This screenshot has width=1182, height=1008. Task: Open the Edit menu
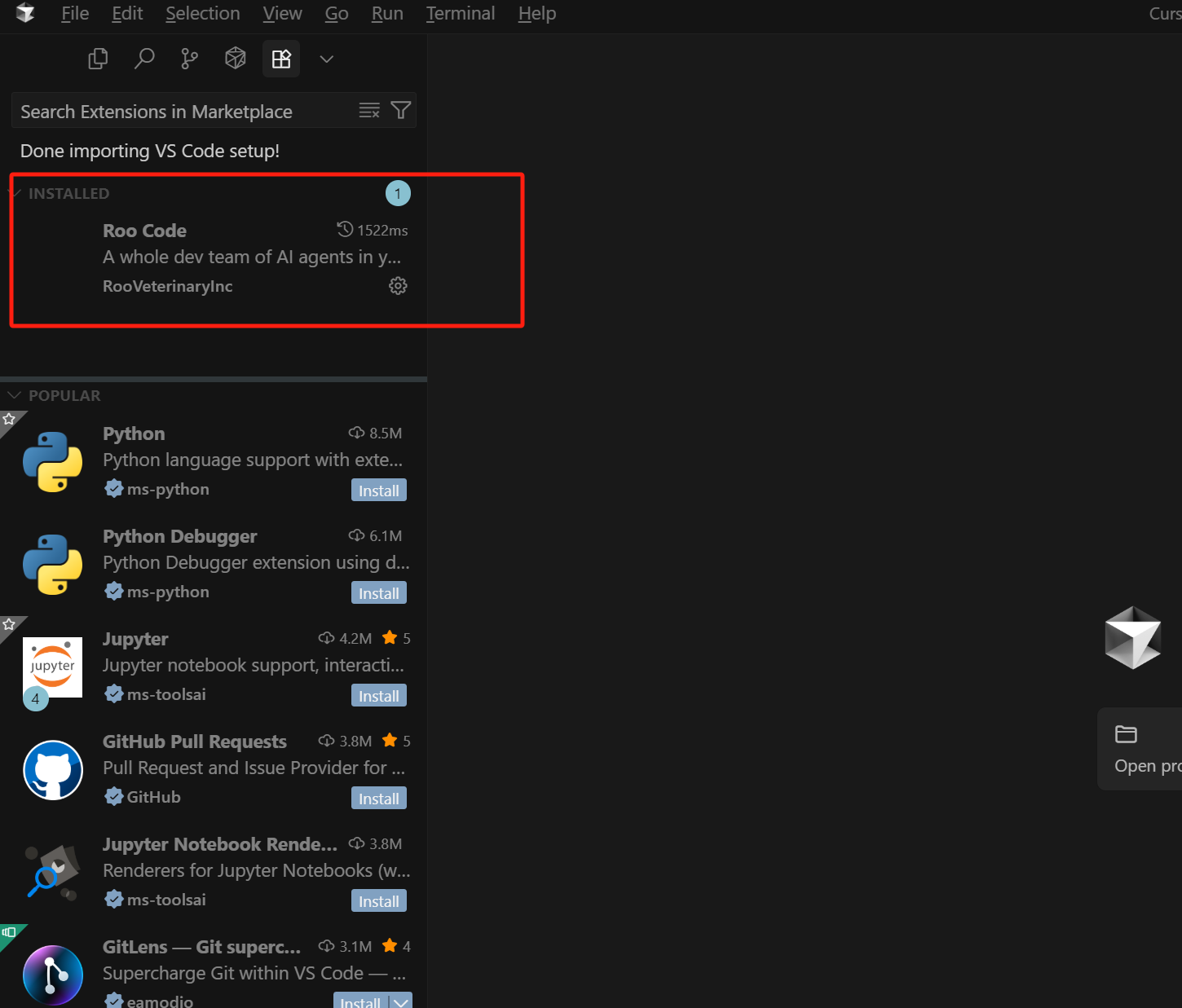[x=127, y=13]
